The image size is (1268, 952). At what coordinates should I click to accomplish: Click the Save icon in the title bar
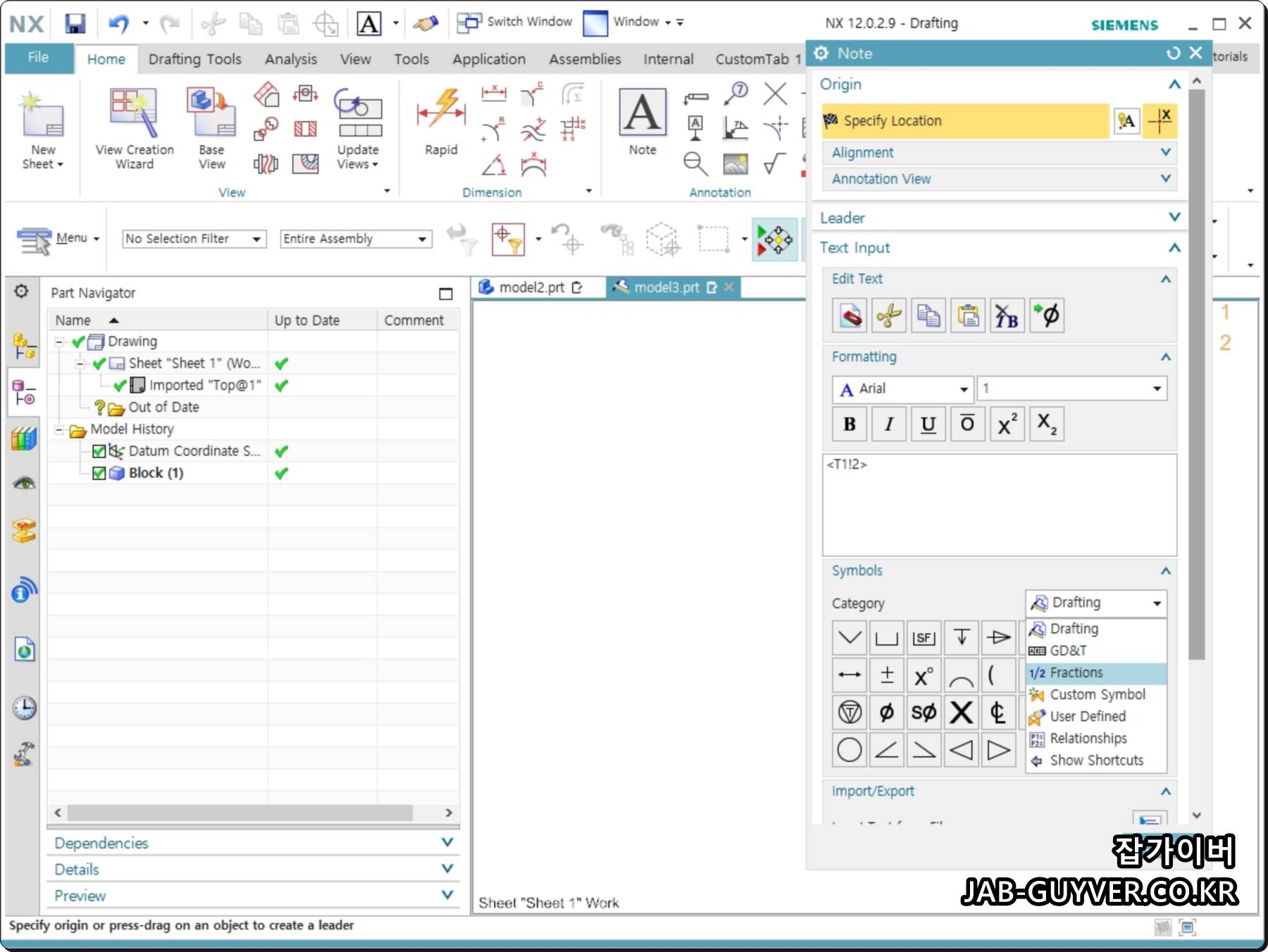pyautogui.click(x=75, y=24)
